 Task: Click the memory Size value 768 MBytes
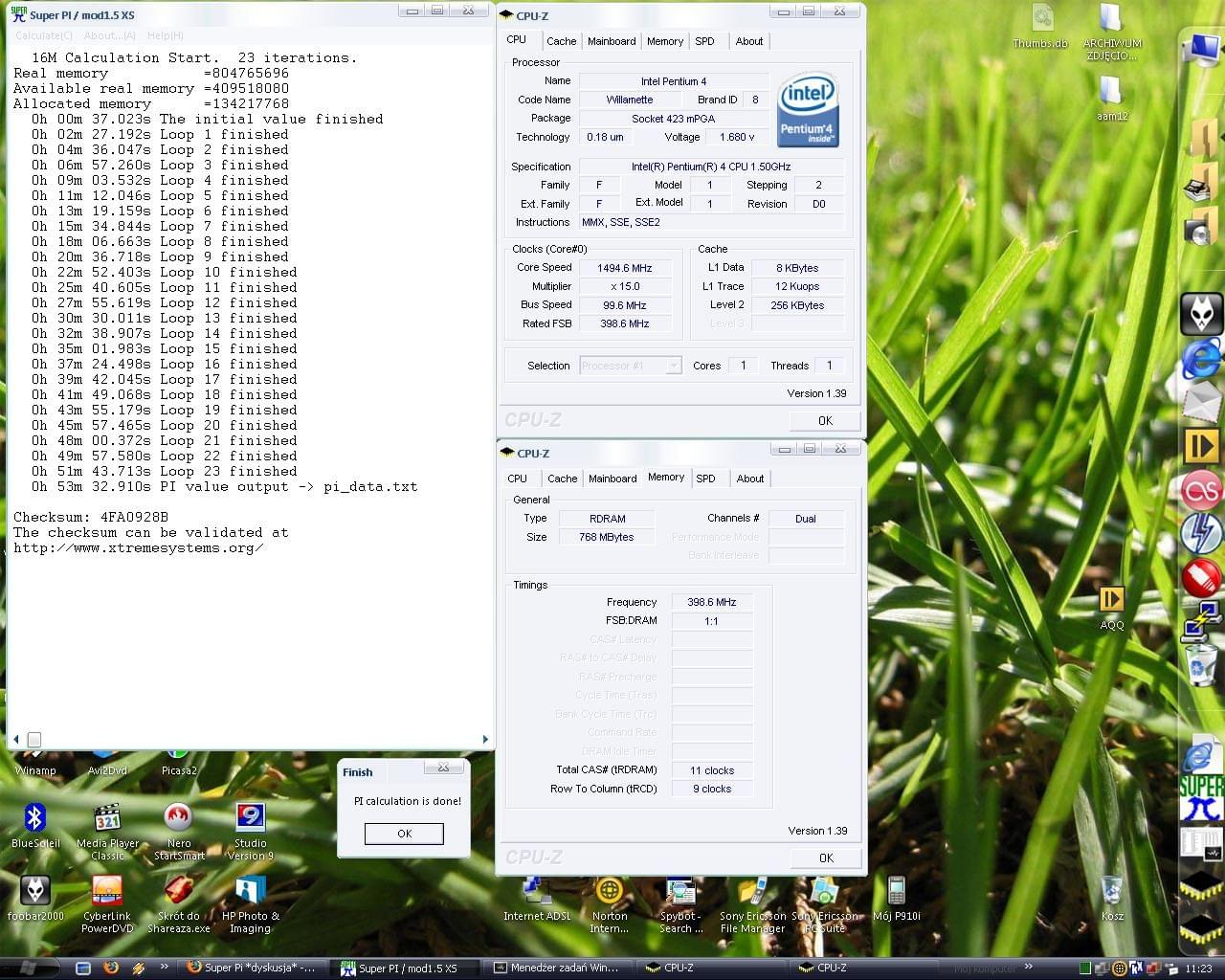[x=607, y=537]
